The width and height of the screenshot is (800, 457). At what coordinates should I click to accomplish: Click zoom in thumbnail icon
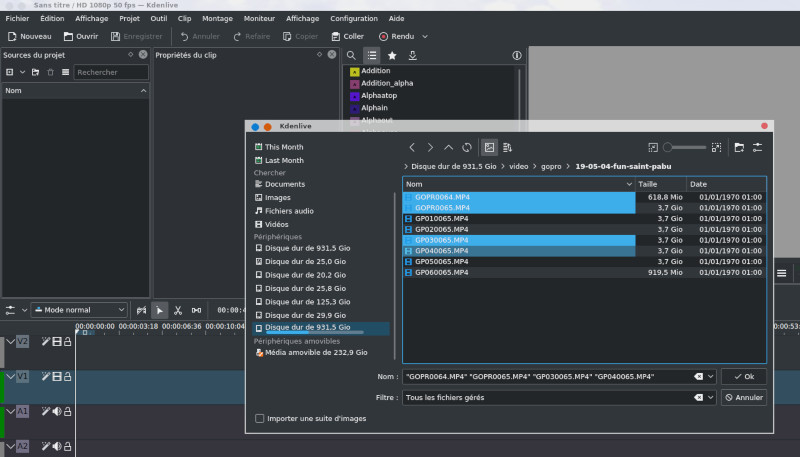coord(716,147)
